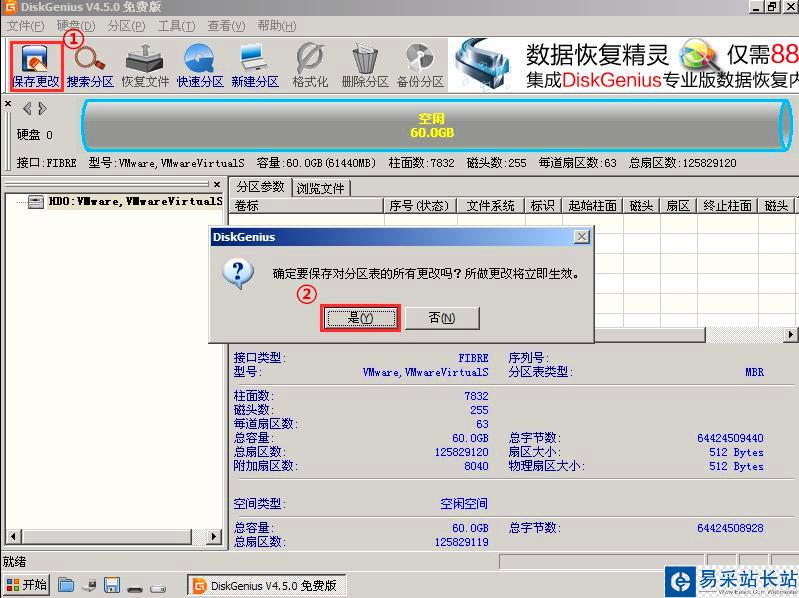Click the DiskGenius V4.5.0 taskbar button
Viewport: 799px width, 598px height.
click(267, 586)
